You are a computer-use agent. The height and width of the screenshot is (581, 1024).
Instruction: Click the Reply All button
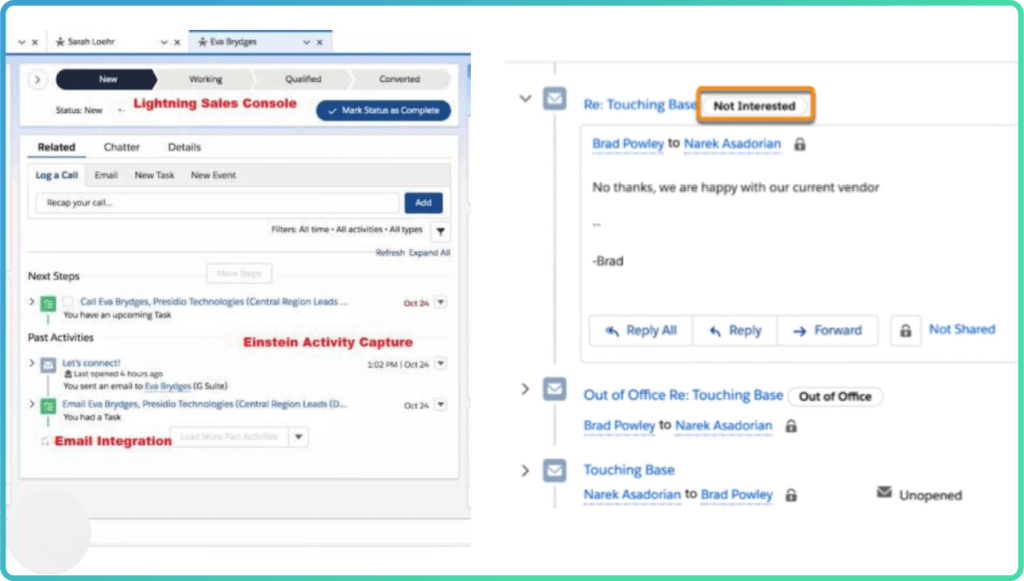tap(641, 331)
